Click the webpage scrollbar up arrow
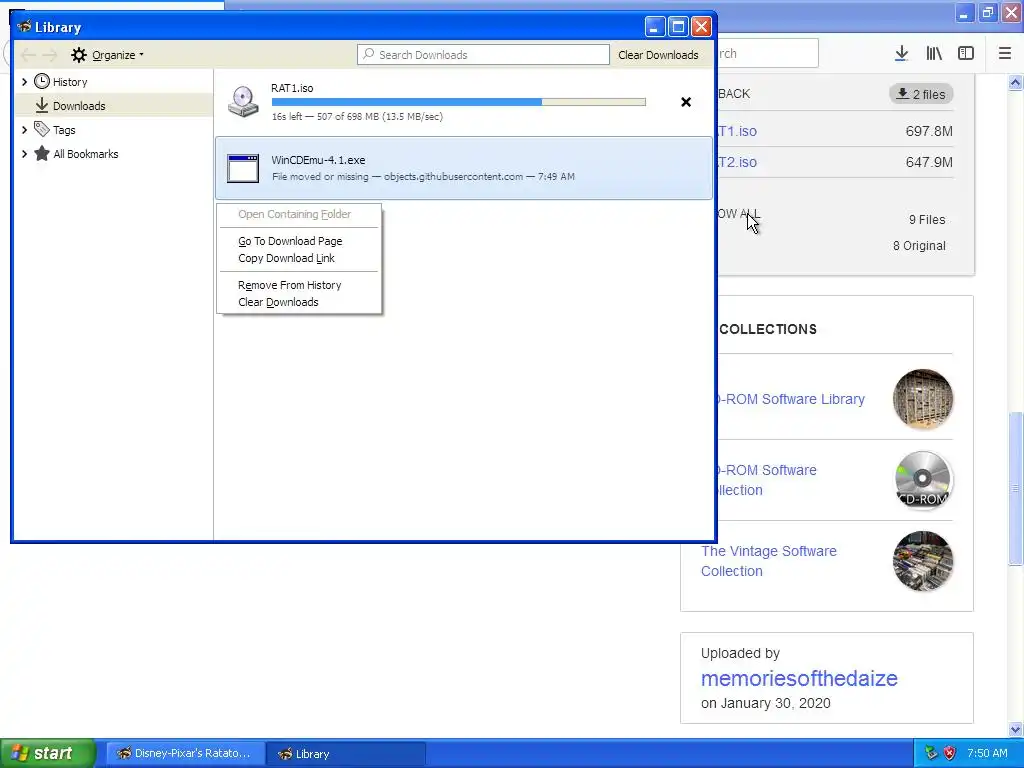The height and width of the screenshot is (768, 1024). click(x=1015, y=82)
